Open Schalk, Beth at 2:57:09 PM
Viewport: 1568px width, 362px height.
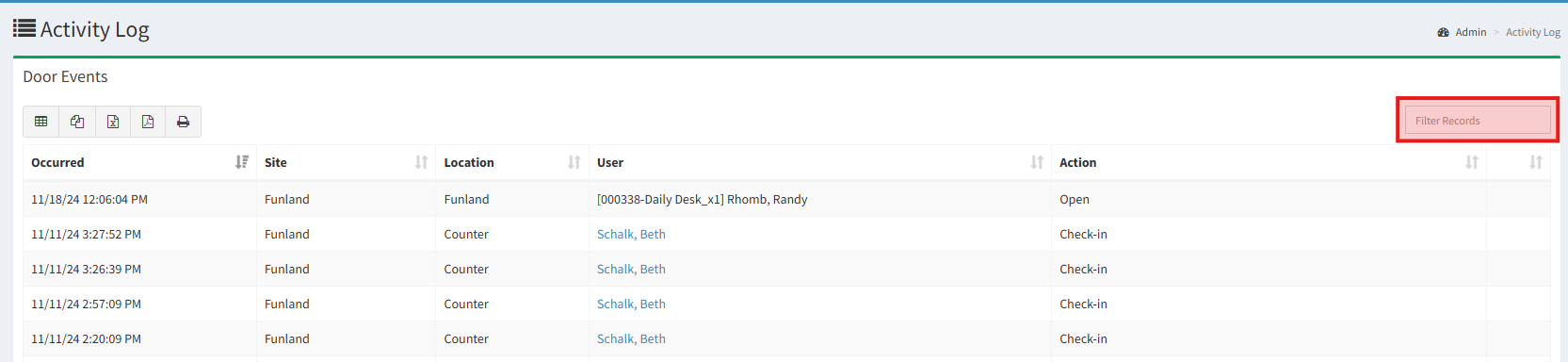[631, 304]
